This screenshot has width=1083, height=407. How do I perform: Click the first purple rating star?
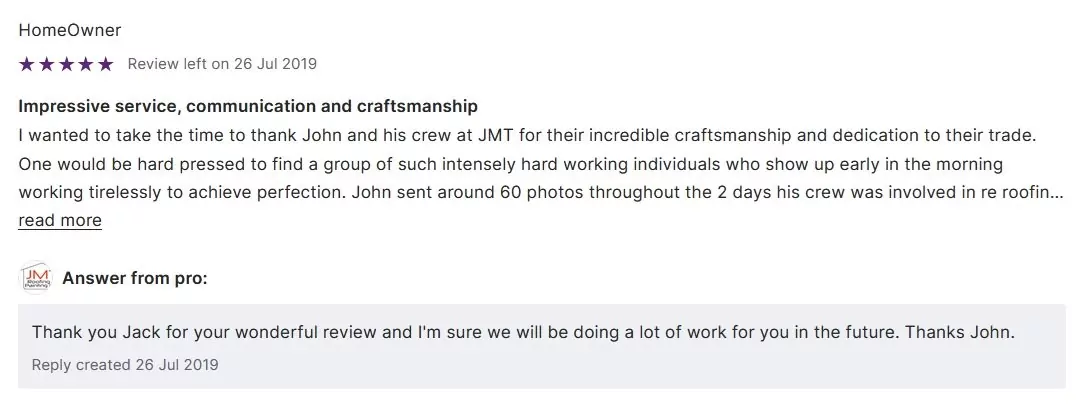click(x=26, y=64)
